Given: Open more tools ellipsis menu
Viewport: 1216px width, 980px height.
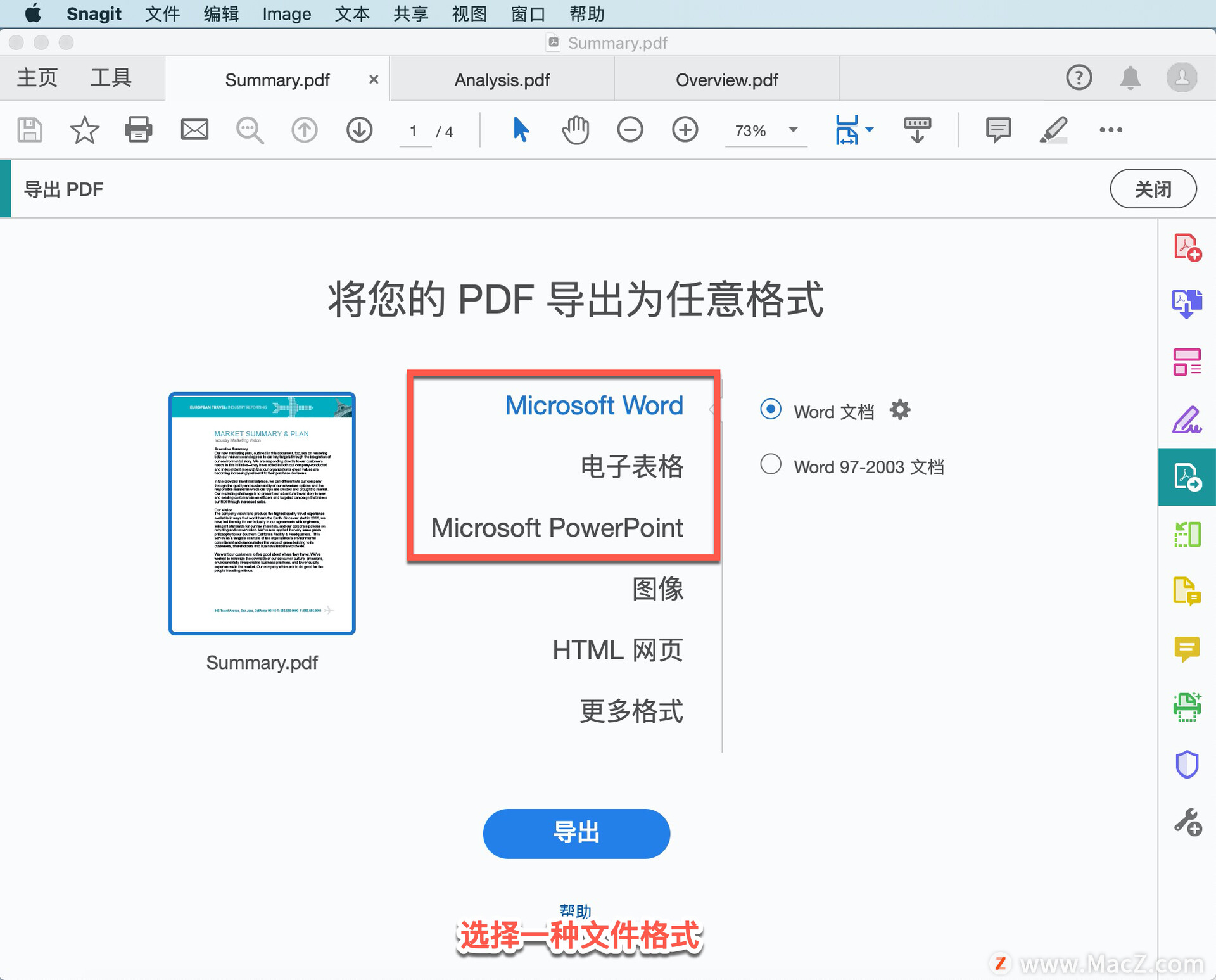Looking at the screenshot, I should coord(1111,130).
